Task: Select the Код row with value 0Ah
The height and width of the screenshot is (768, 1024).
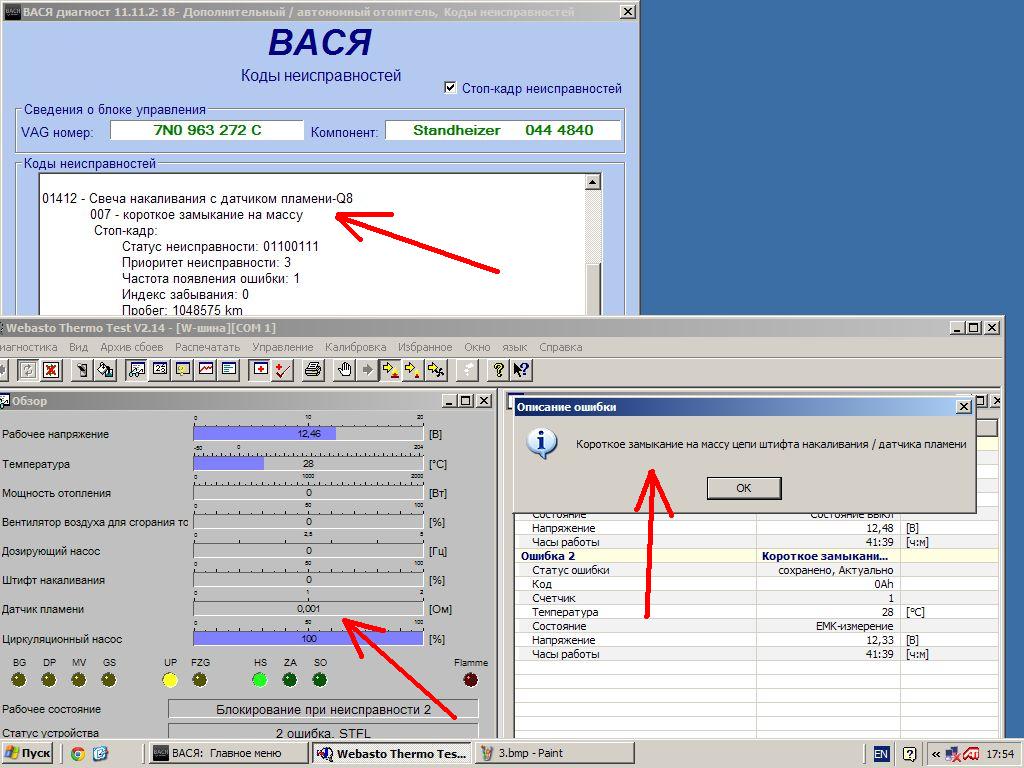Action: [x=756, y=584]
